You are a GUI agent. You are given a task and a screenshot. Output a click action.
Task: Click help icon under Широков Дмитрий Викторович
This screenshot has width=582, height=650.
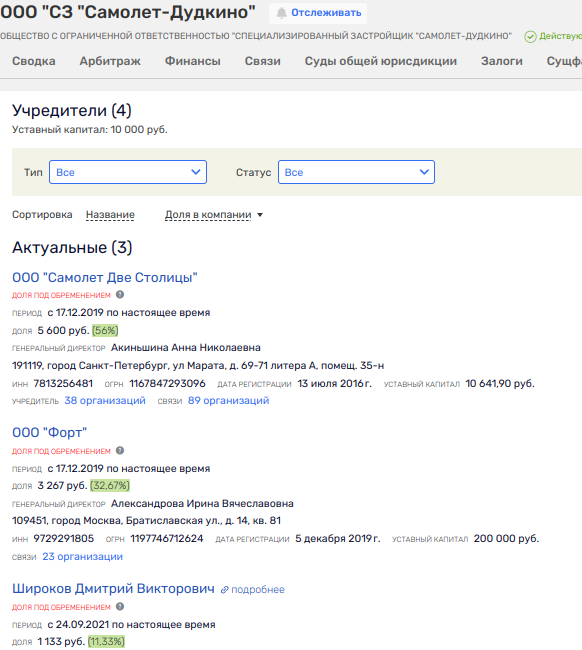(120, 606)
